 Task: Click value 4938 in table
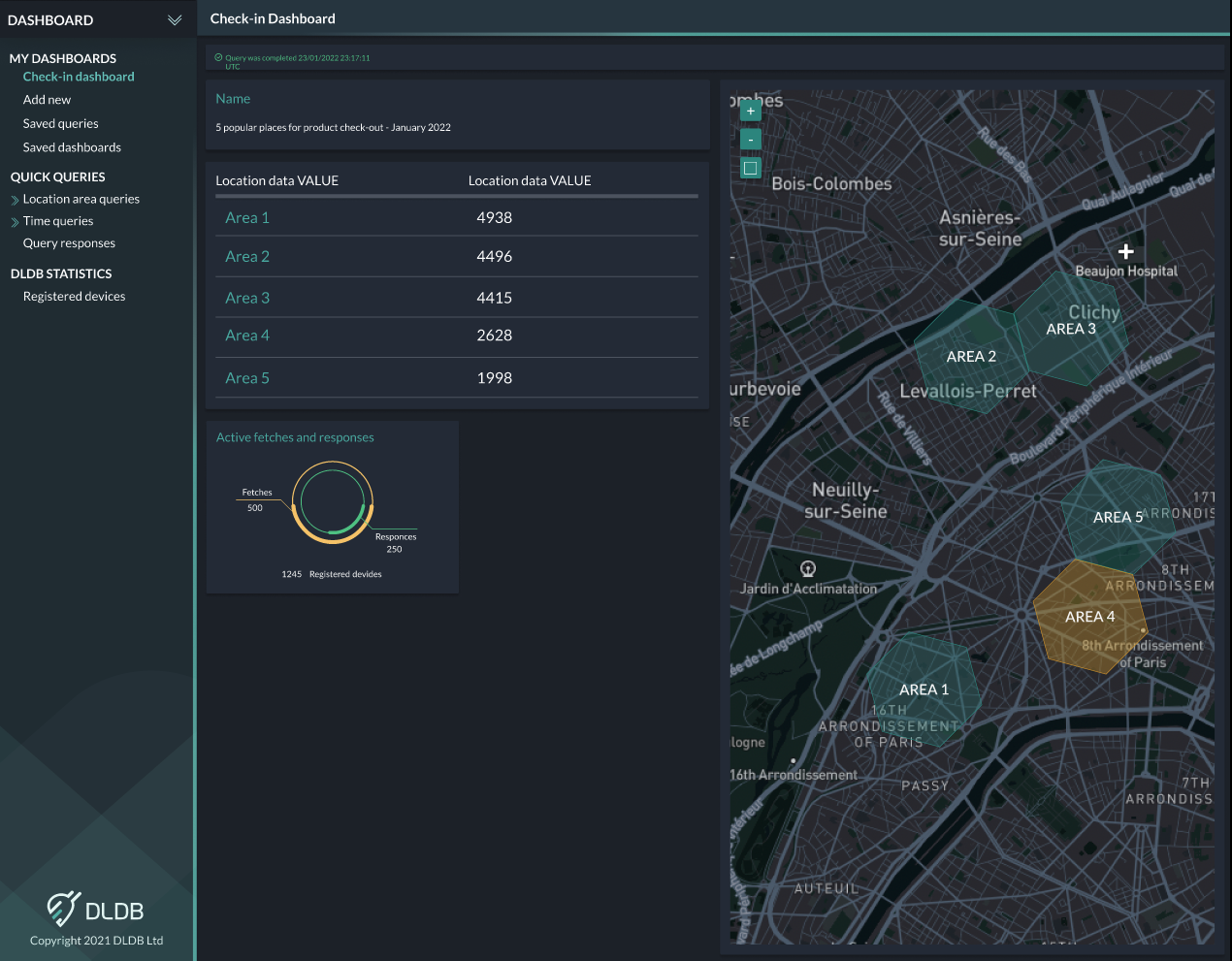(x=495, y=218)
